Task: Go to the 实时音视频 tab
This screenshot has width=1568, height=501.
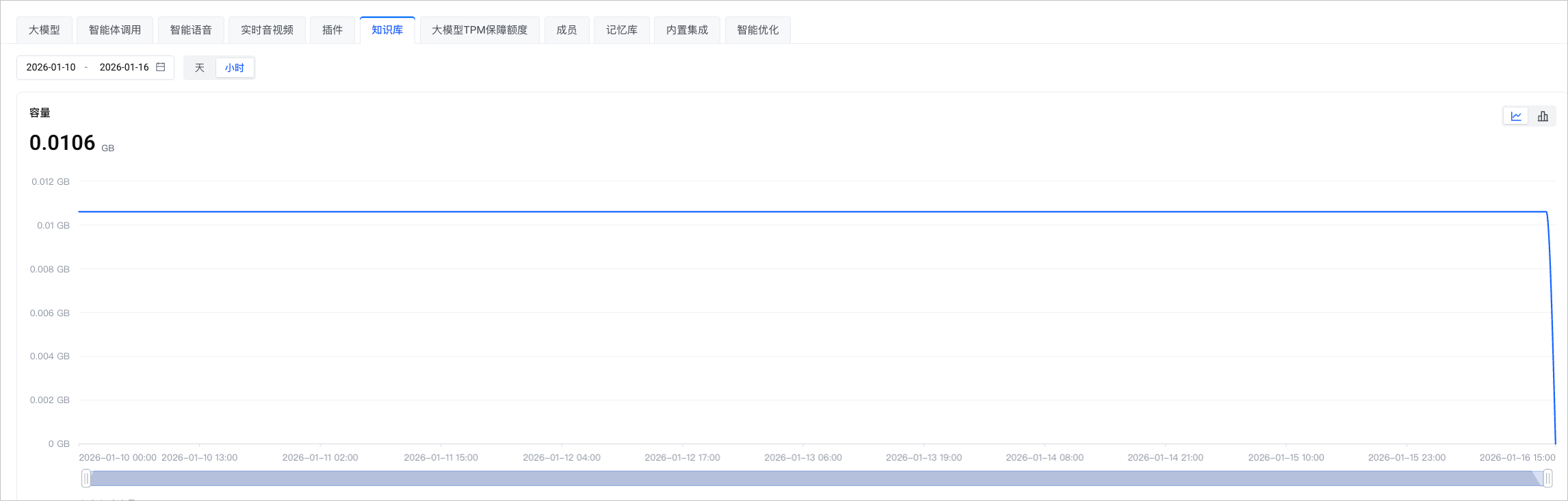Action: click(x=267, y=30)
